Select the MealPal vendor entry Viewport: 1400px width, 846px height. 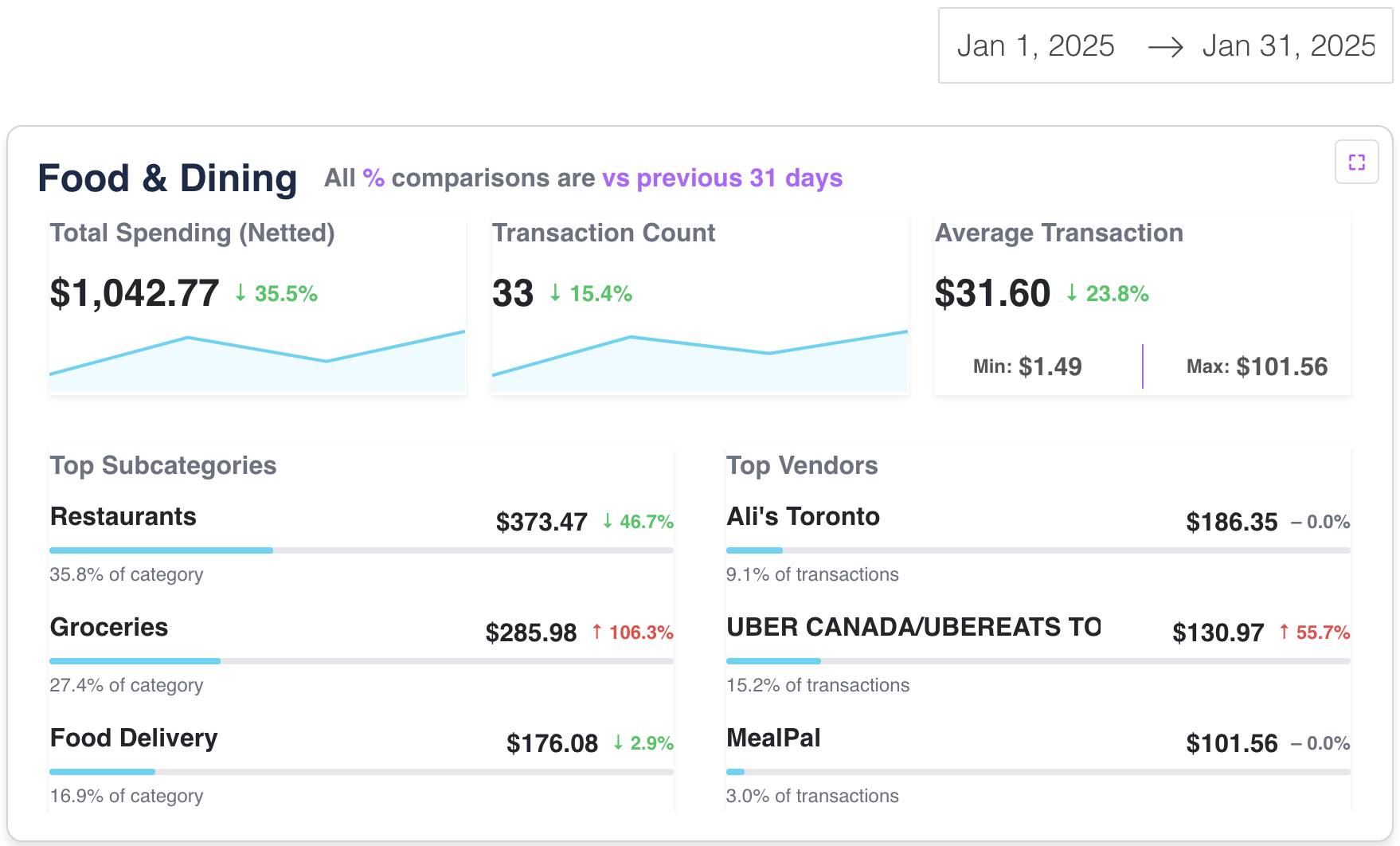(773, 738)
